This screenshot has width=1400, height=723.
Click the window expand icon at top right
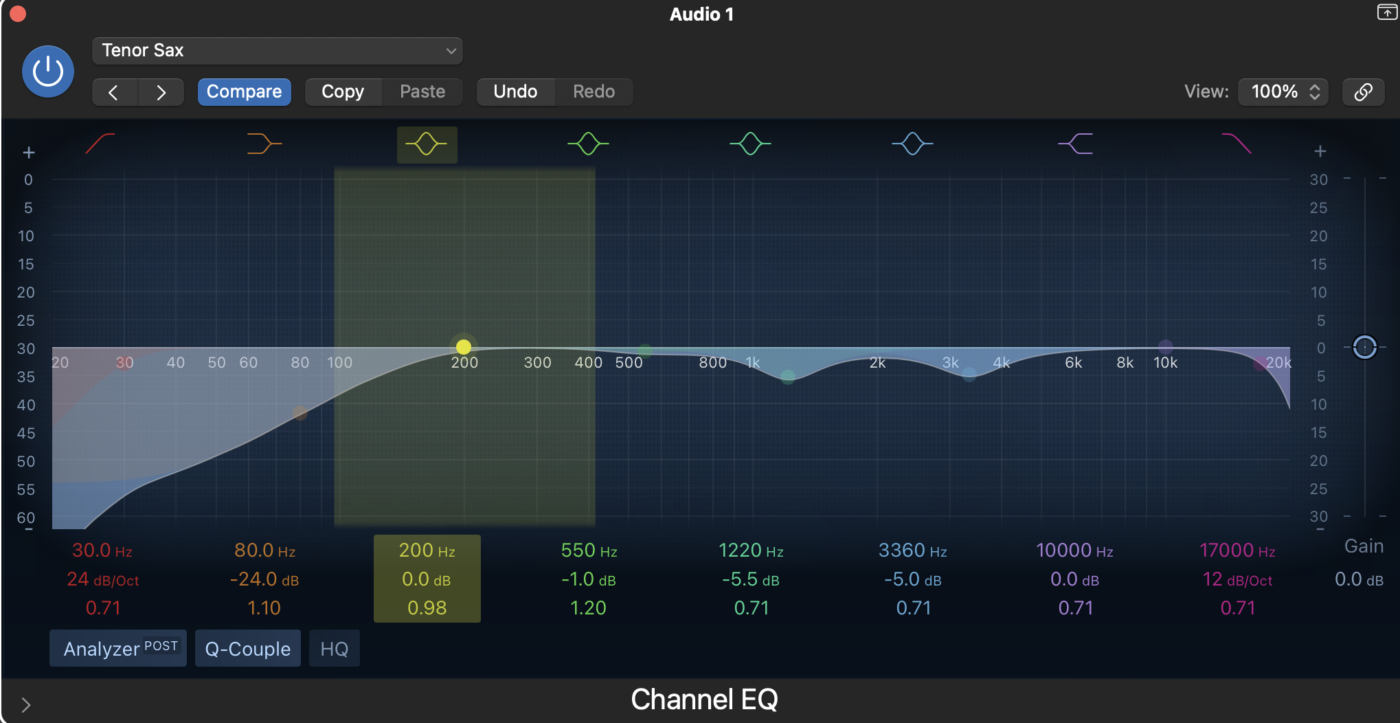(x=1385, y=13)
